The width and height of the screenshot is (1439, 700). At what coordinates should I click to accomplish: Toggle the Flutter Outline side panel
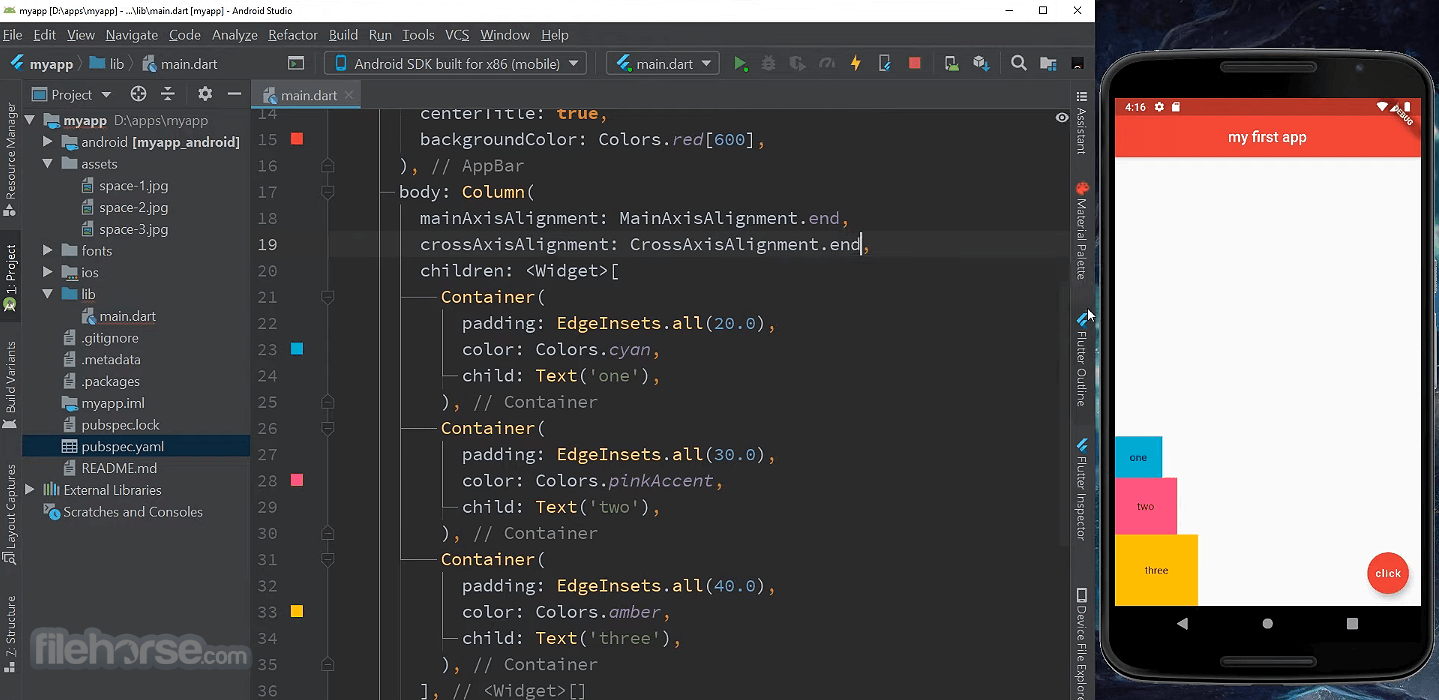1081,358
